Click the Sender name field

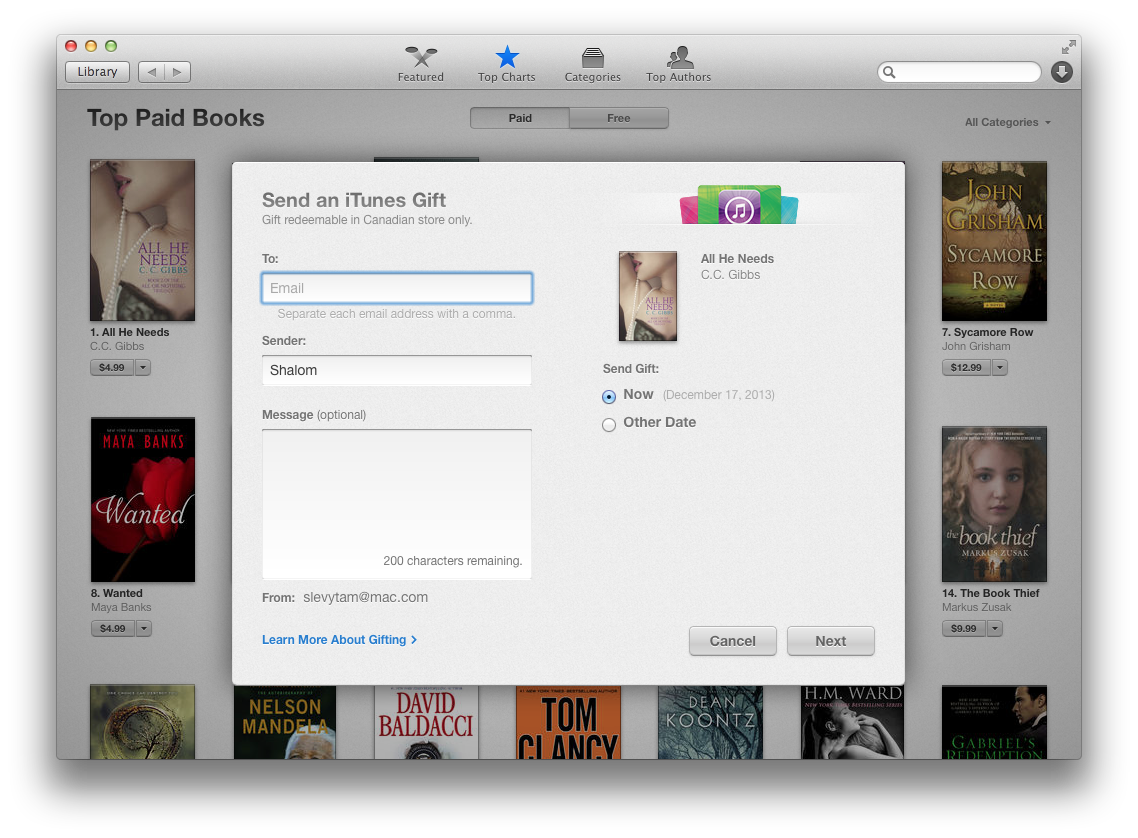pos(397,370)
